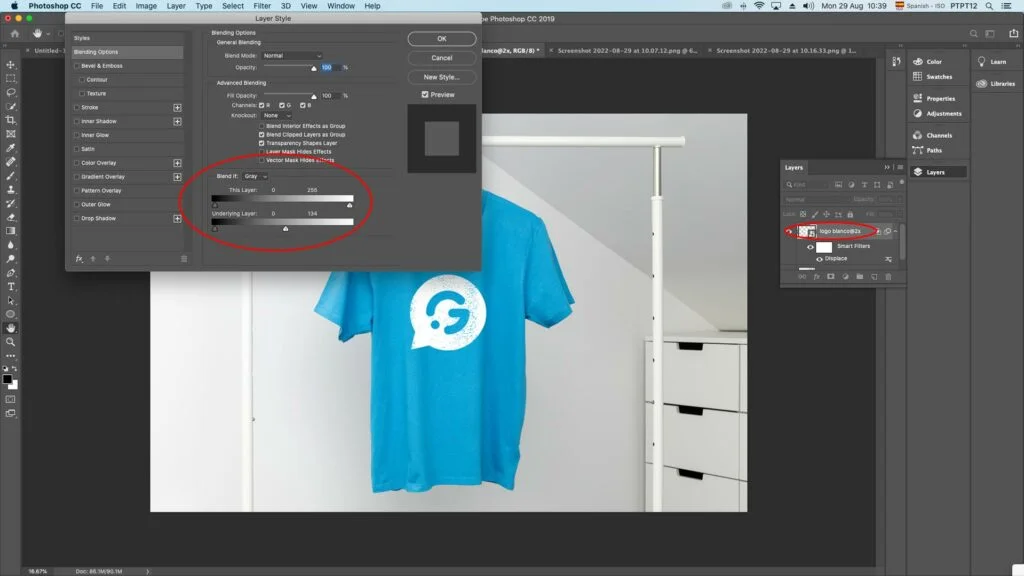
Task: Select the Clone Stamp tool
Action: point(10,189)
